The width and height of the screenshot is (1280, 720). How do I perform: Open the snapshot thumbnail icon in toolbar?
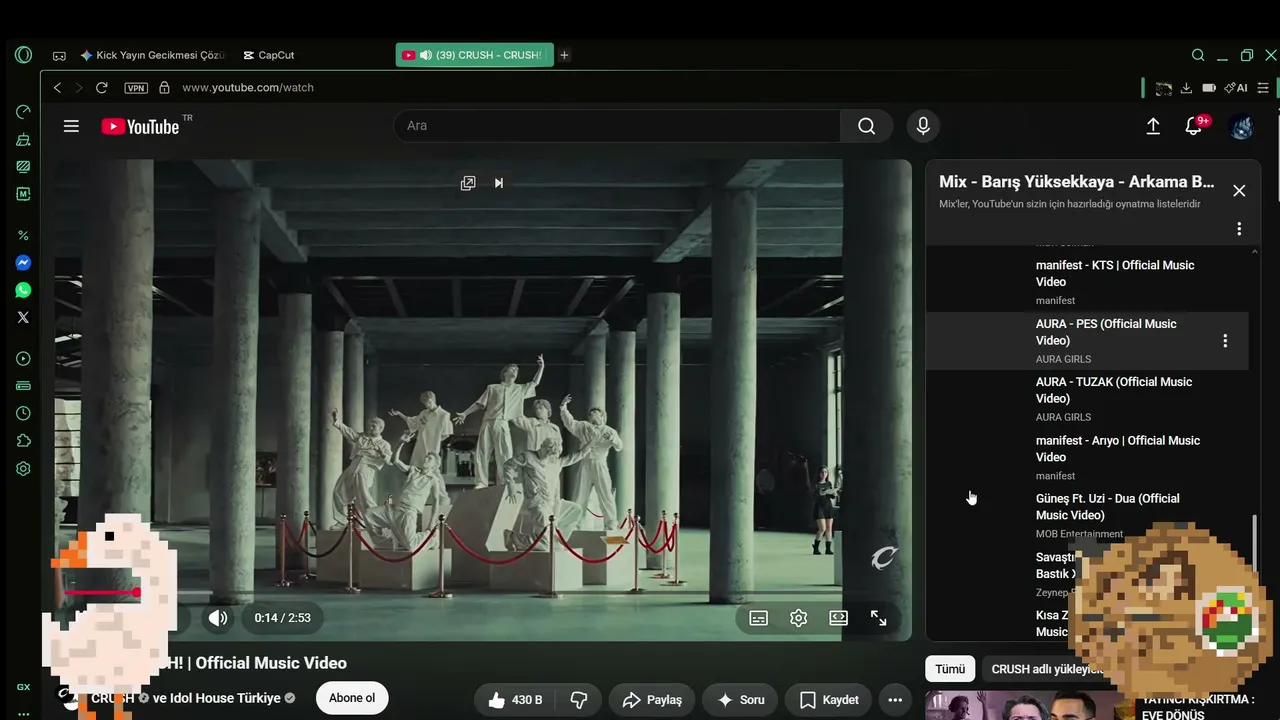coord(1163,88)
